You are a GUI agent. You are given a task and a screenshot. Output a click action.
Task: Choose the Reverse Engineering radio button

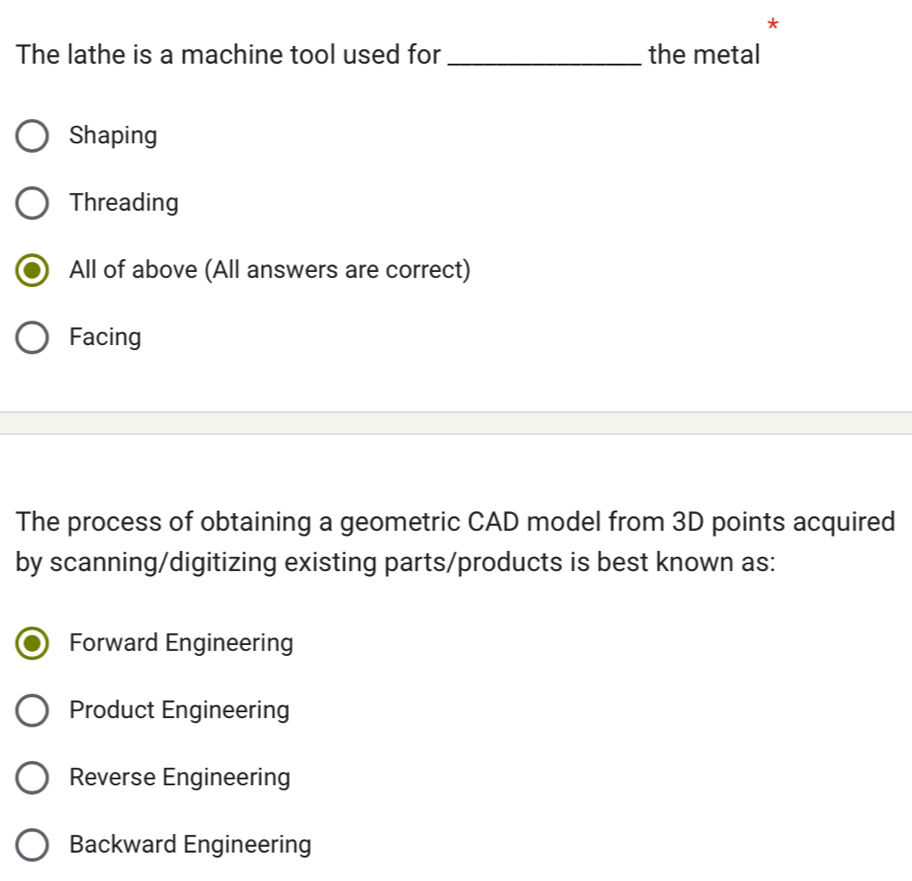point(33,778)
